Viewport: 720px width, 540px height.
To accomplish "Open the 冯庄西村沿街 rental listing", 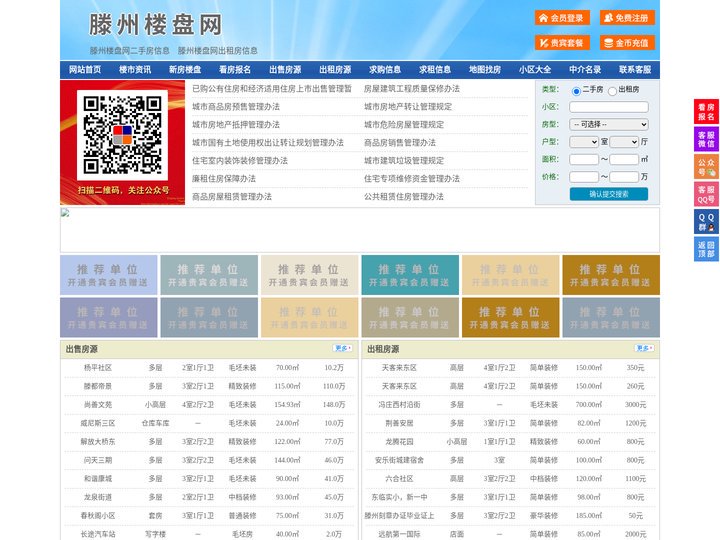I will 399,405.
